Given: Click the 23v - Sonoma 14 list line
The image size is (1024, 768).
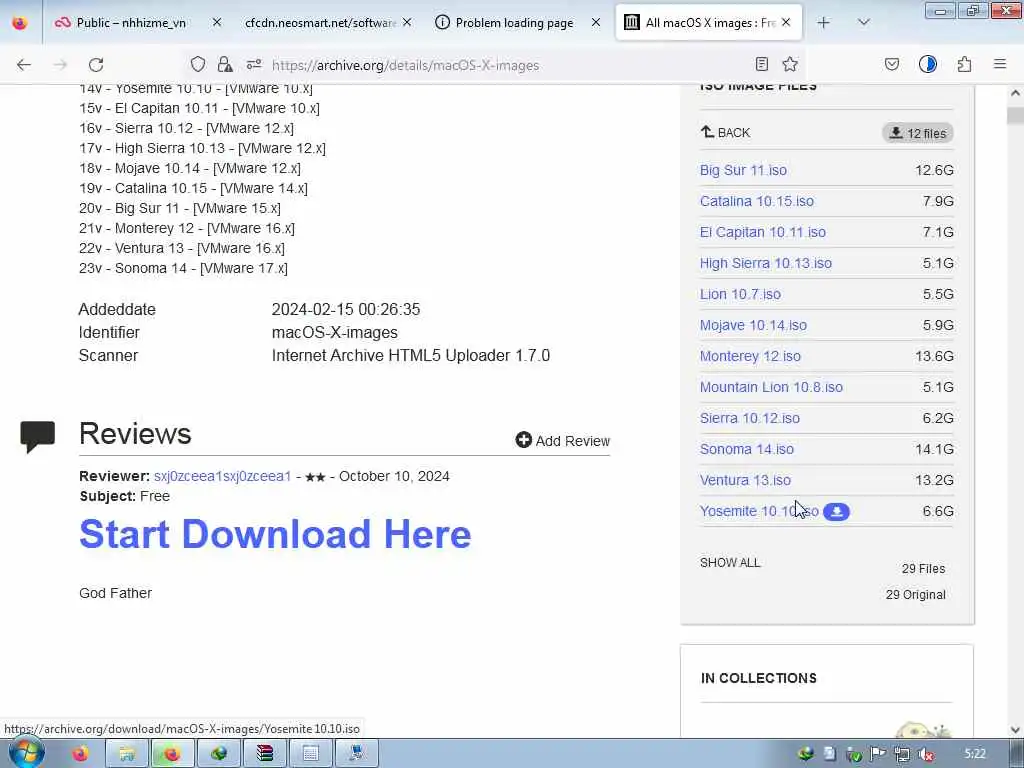Looking at the screenshot, I should (183, 268).
